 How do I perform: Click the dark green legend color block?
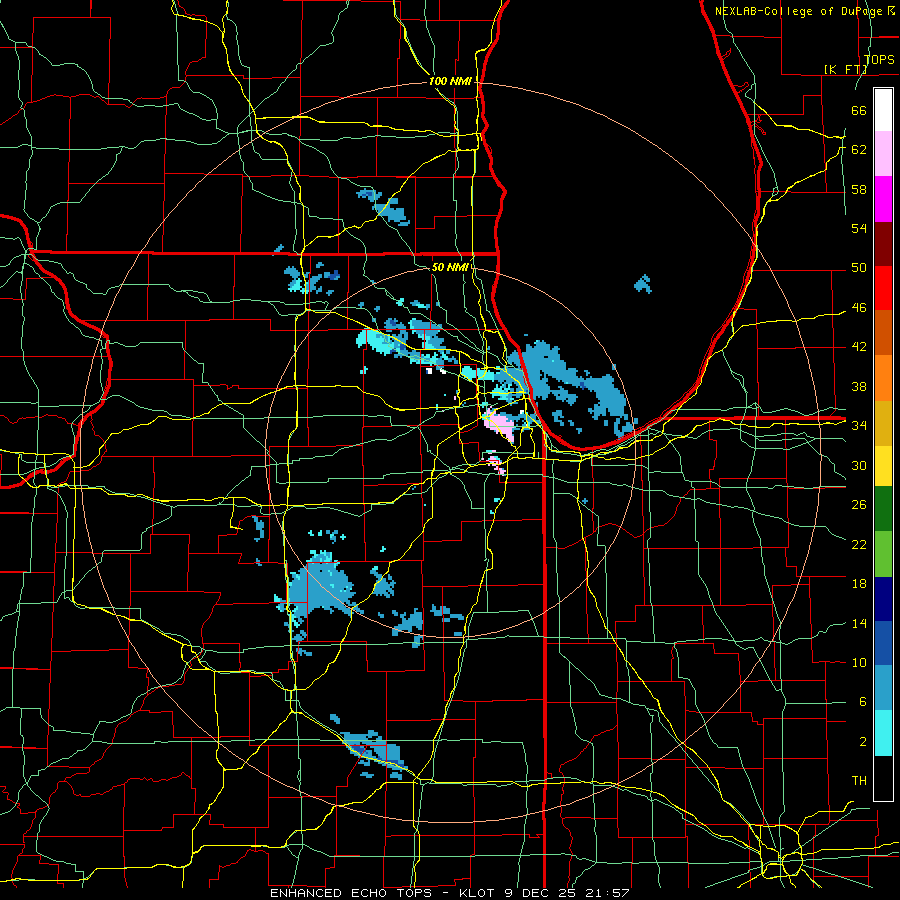883,509
